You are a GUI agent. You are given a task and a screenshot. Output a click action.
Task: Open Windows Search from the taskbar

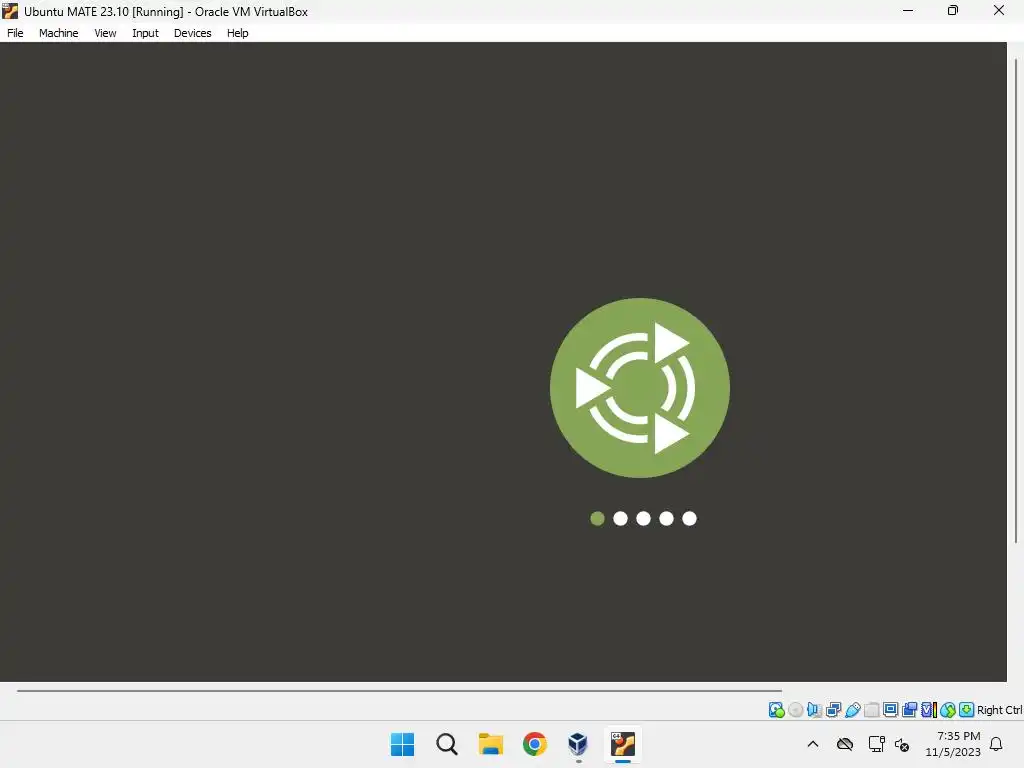447,744
